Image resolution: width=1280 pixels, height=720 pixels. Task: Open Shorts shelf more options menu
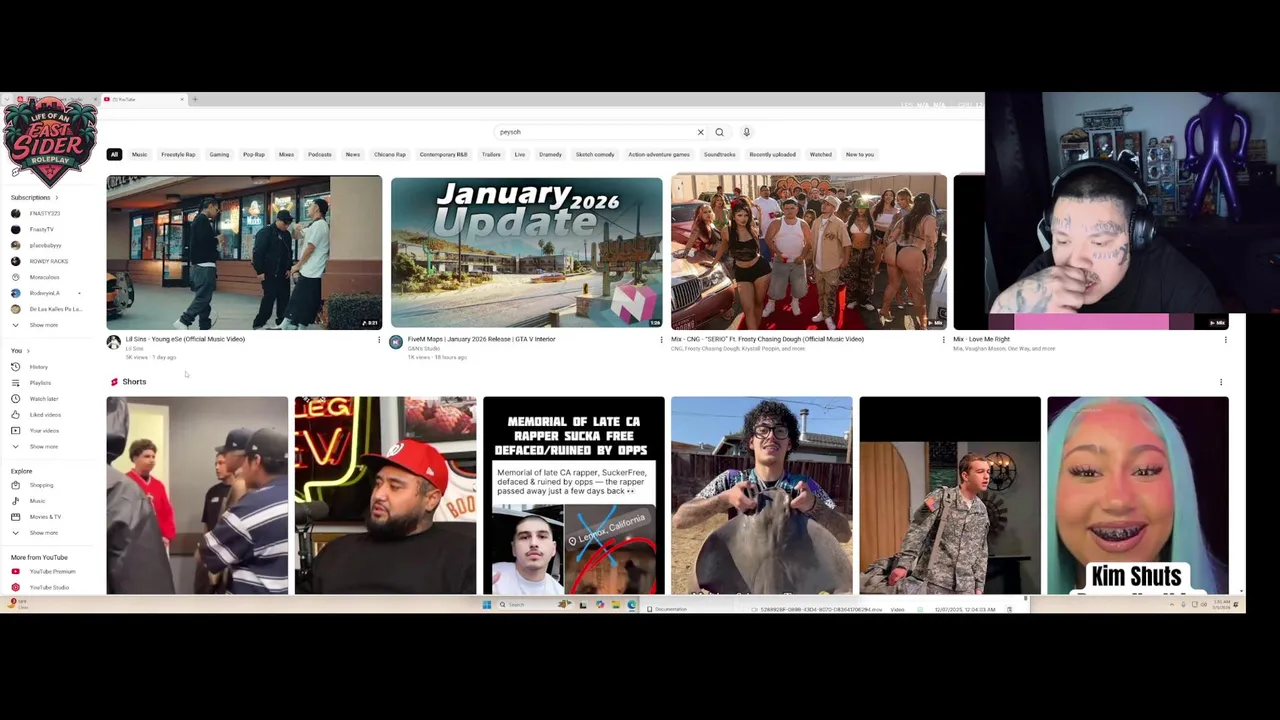tap(1221, 382)
